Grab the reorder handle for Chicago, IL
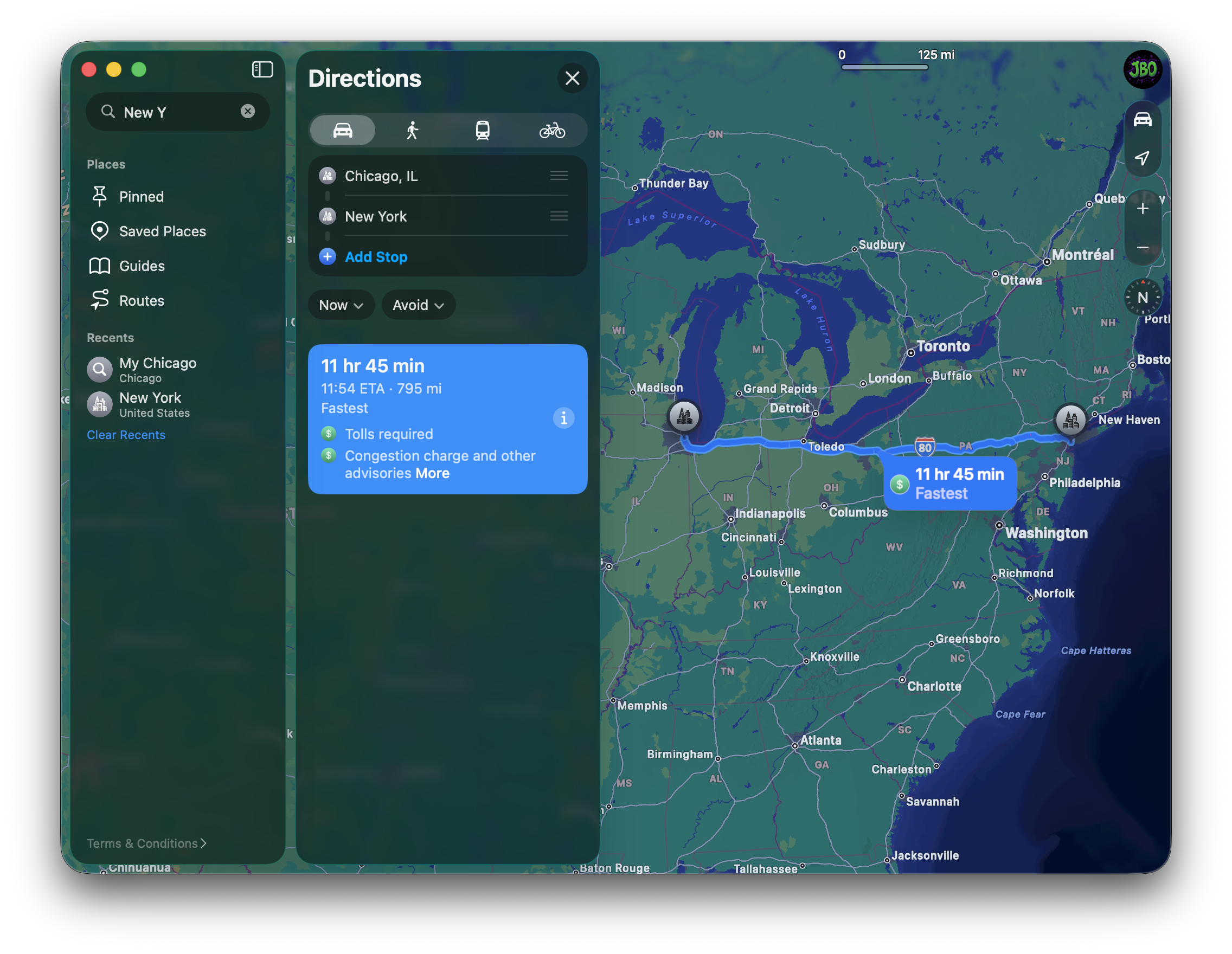This screenshot has width=1232, height=954. [559, 176]
